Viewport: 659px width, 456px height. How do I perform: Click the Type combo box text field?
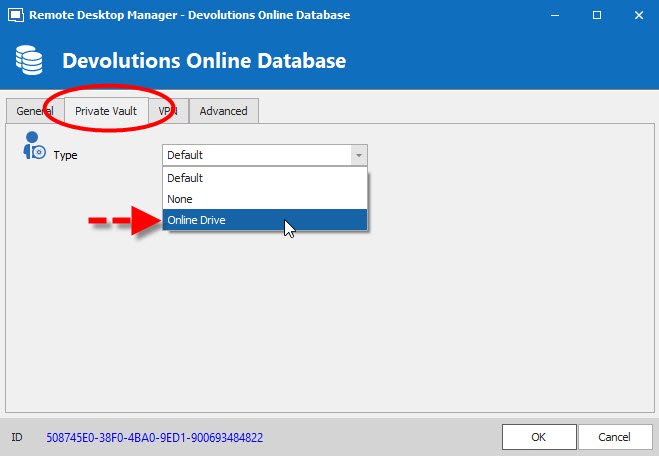(x=256, y=155)
